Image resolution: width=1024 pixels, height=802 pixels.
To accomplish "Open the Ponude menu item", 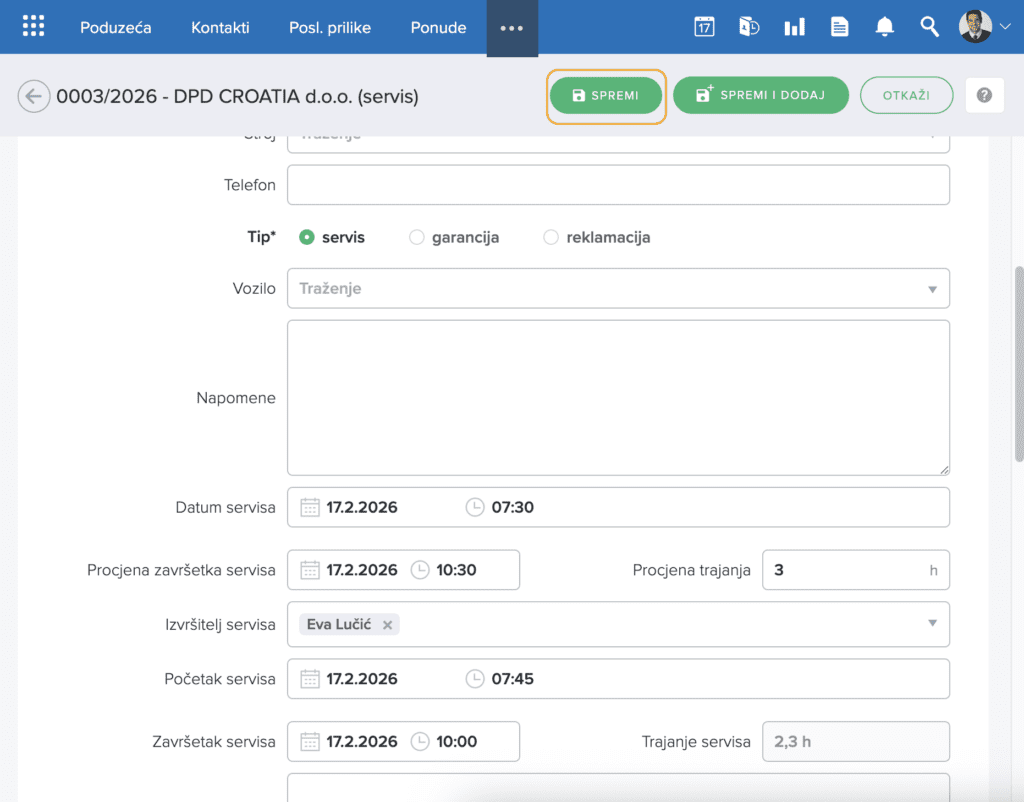I will click(x=438, y=27).
